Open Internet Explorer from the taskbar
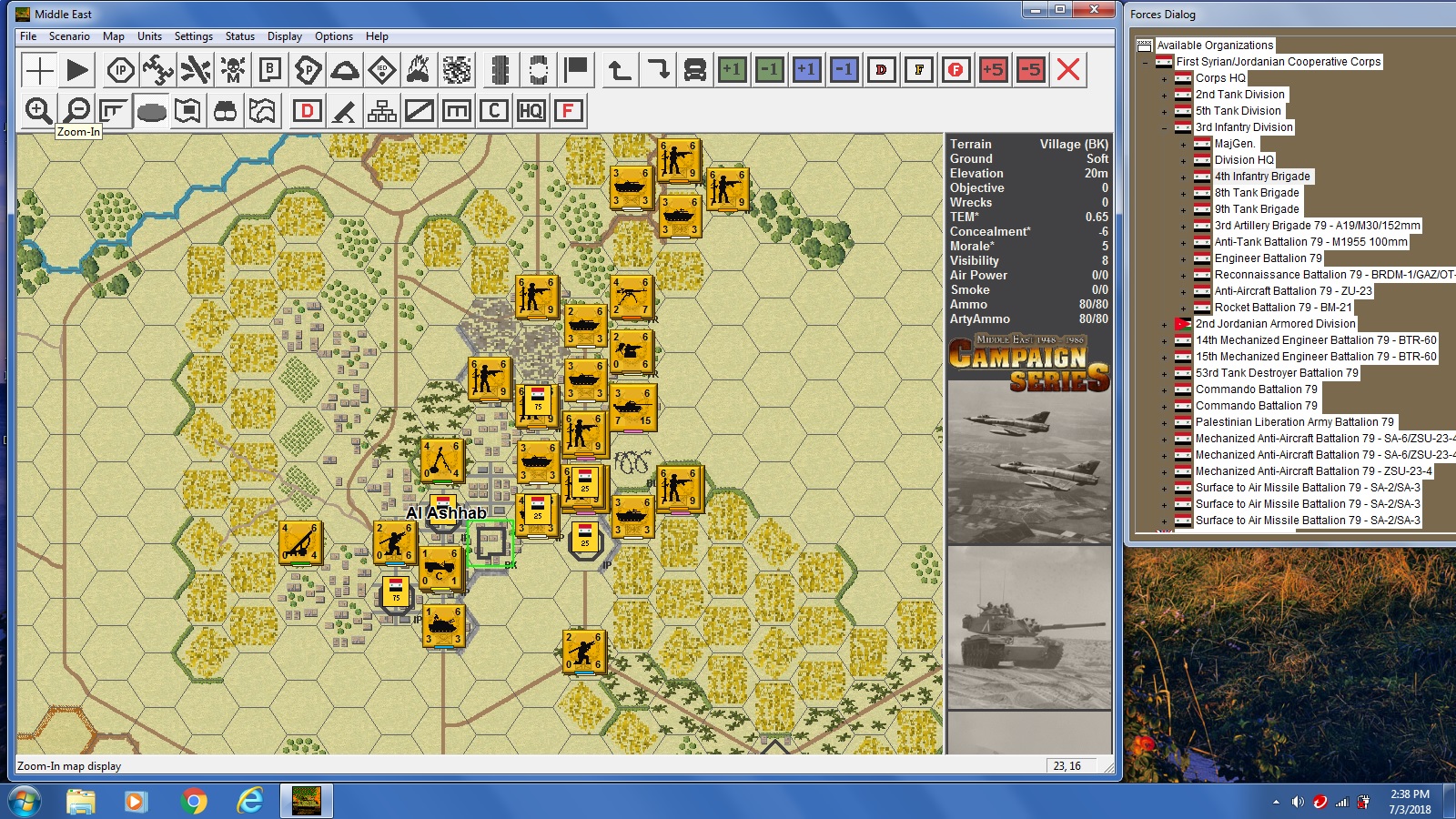This screenshot has width=1456, height=819. 249,802
